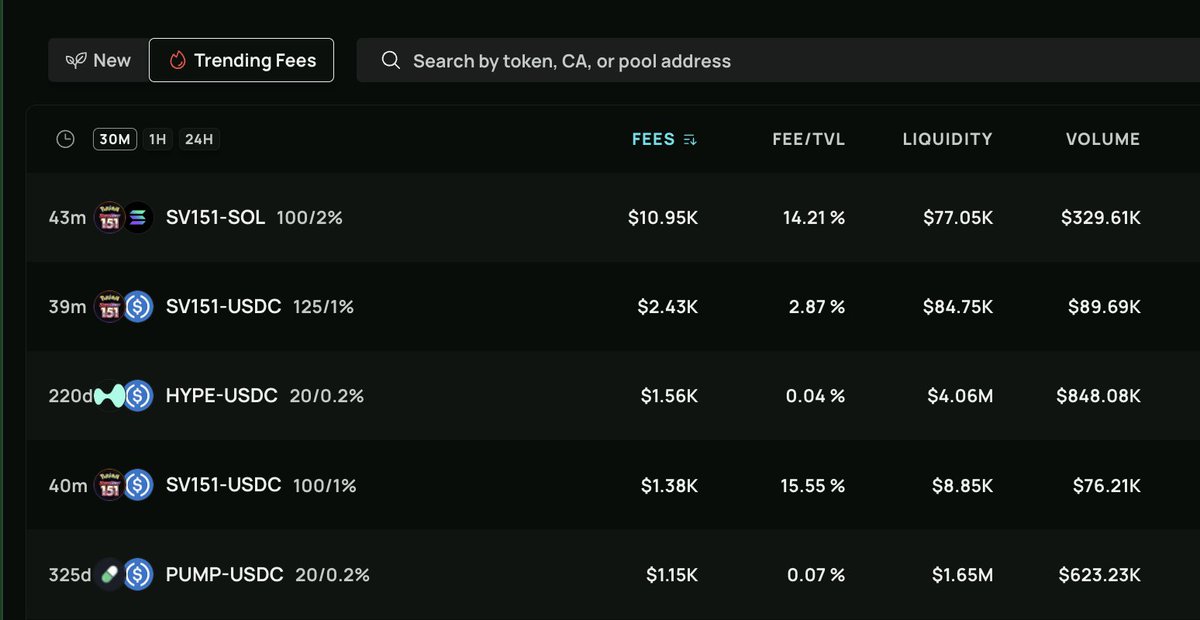Open the Trending Fees tab

(241, 60)
